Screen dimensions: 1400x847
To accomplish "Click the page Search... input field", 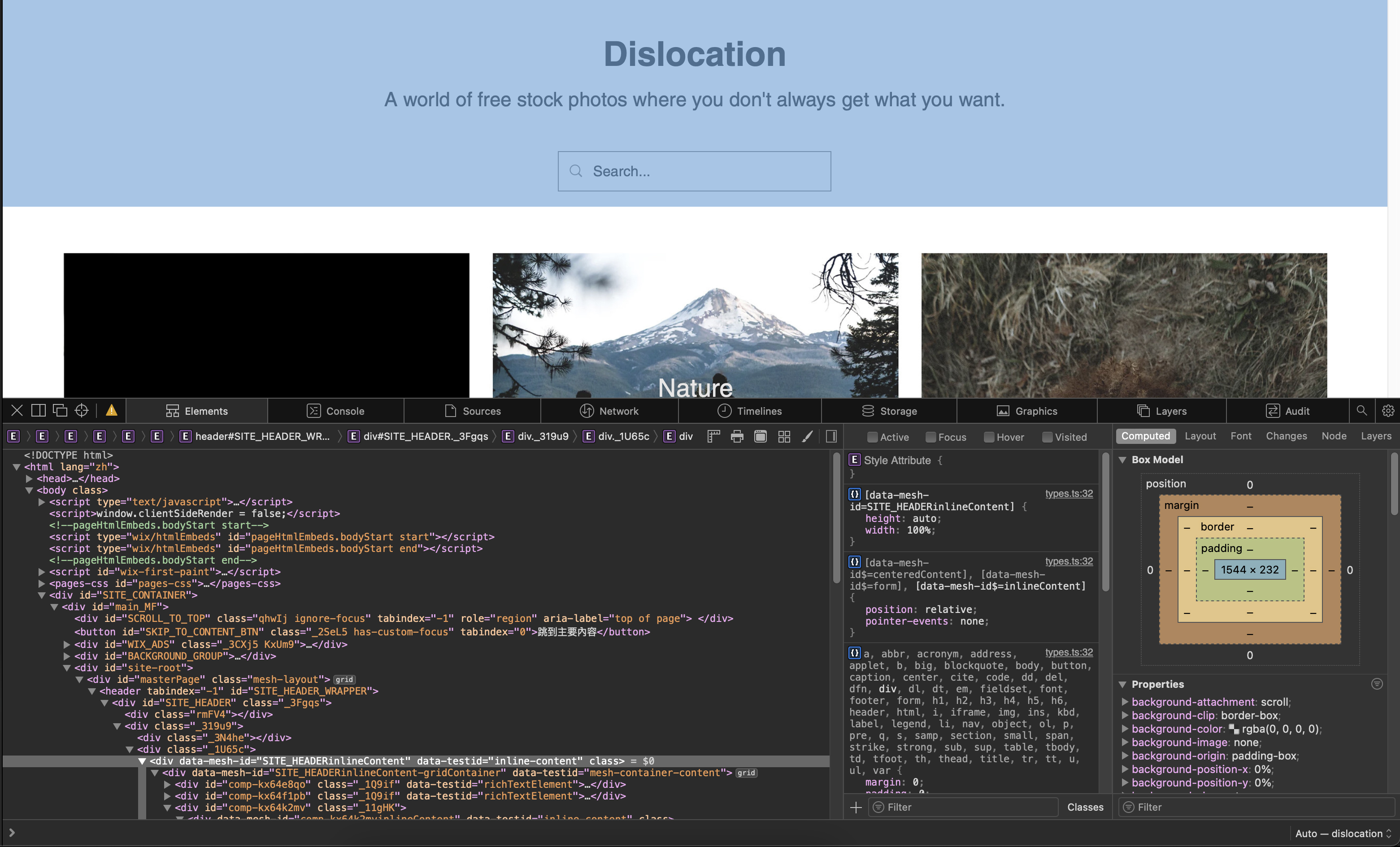I will [694, 172].
